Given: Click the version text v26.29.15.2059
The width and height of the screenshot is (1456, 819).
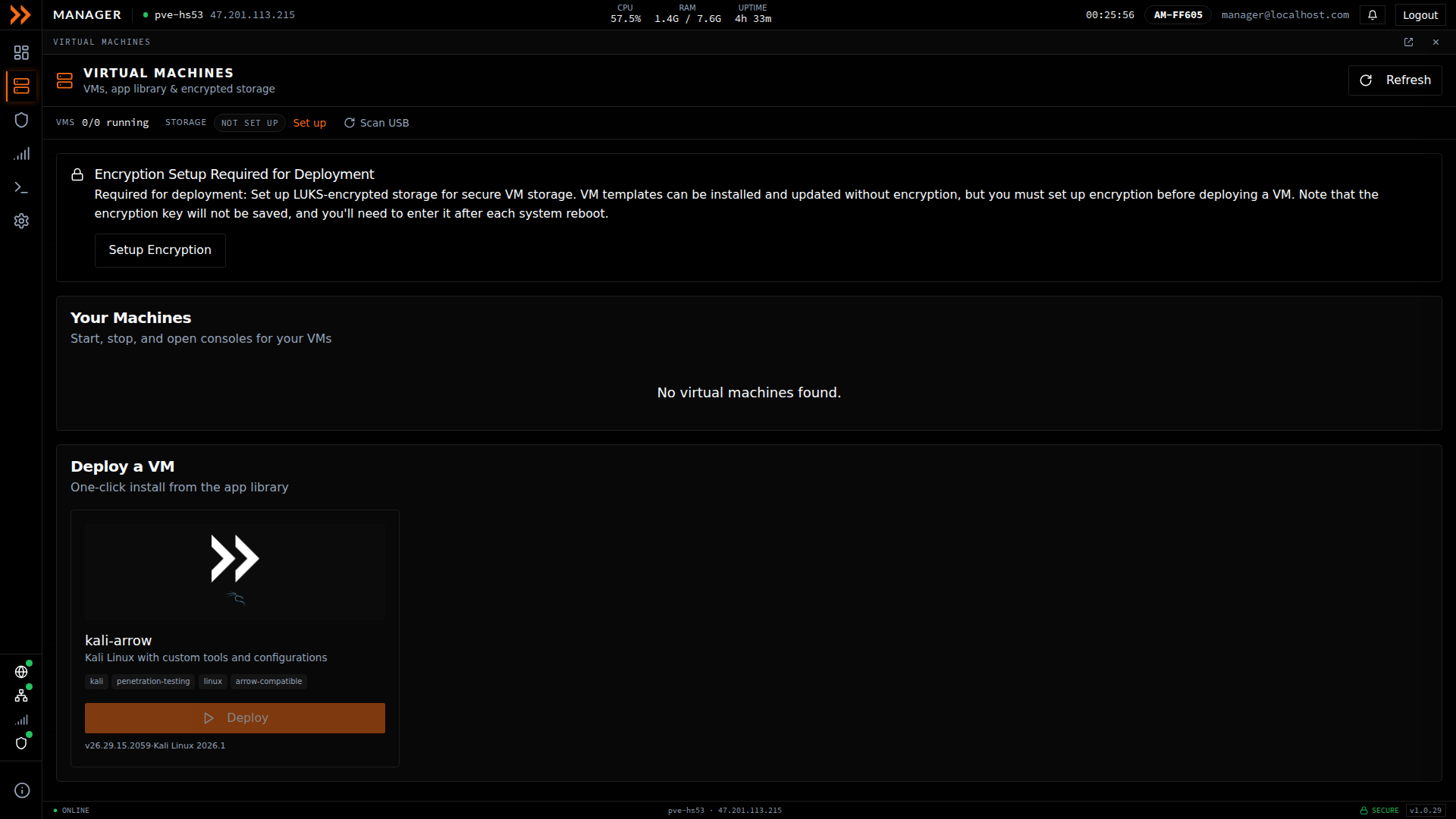Looking at the screenshot, I should coord(118,746).
